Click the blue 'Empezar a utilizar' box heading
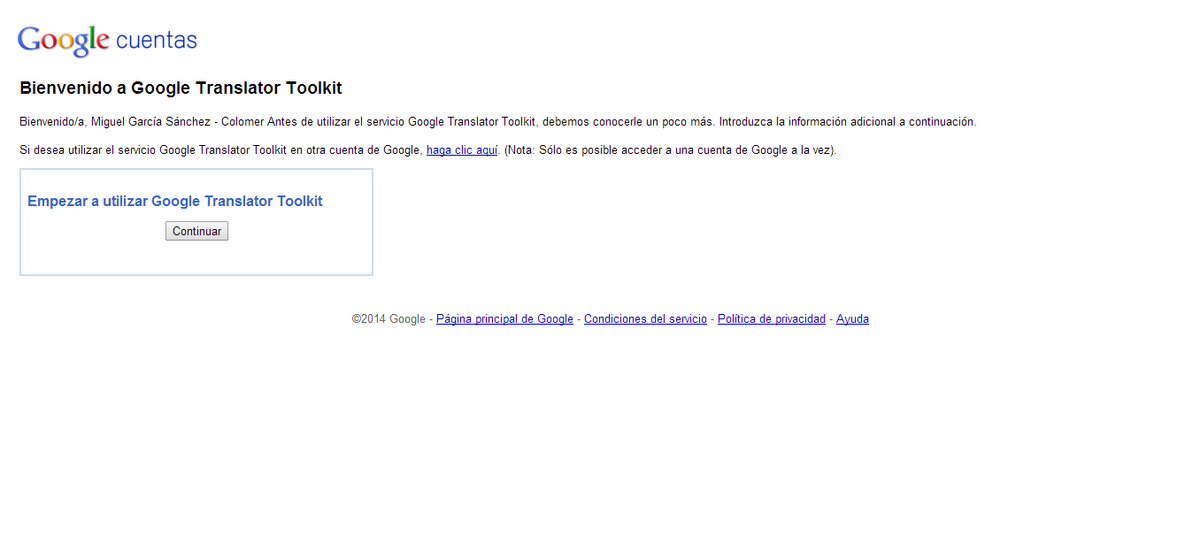The image size is (1200, 536). click(x=175, y=201)
